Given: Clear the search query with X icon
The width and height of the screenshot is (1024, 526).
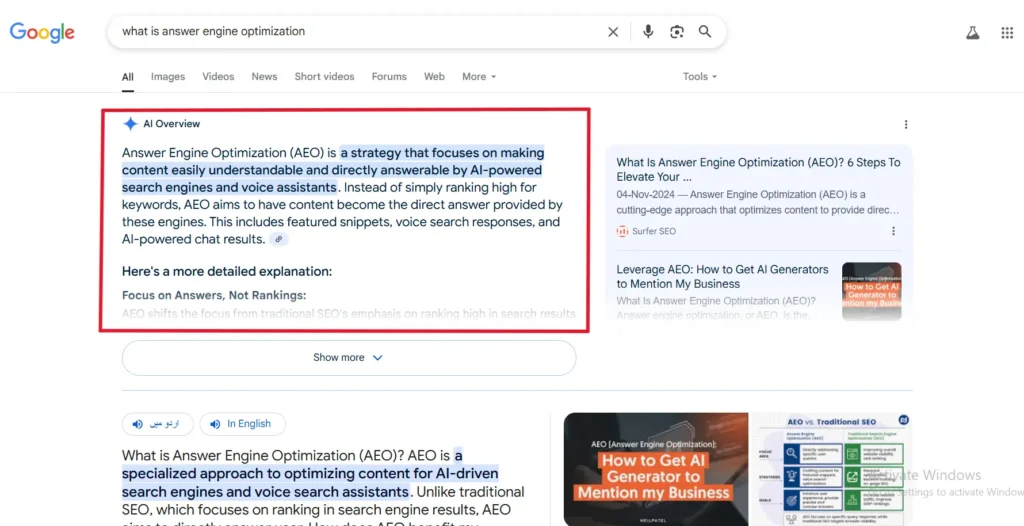Looking at the screenshot, I should pyautogui.click(x=613, y=31).
